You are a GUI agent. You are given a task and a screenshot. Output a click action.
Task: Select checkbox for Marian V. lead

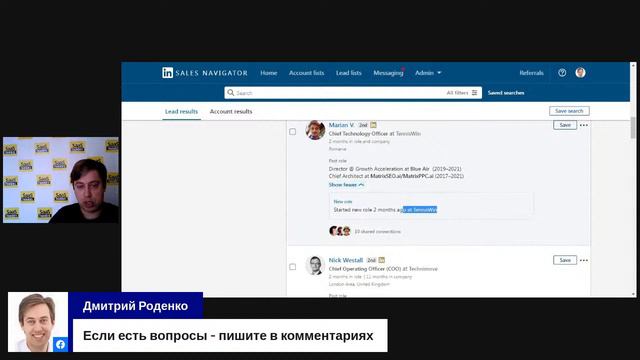[x=293, y=132]
